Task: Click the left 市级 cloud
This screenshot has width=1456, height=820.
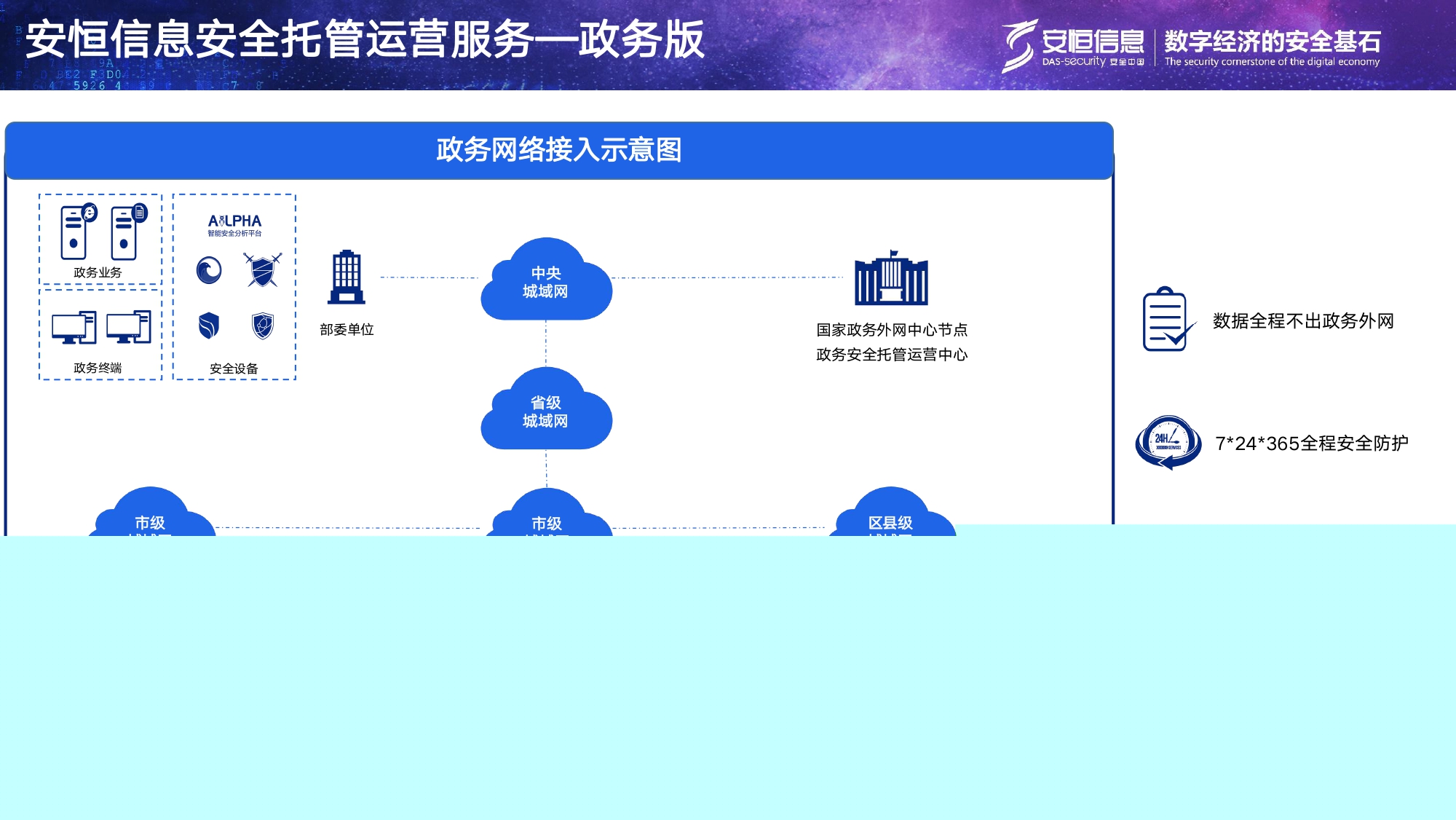Action: (x=151, y=512)
